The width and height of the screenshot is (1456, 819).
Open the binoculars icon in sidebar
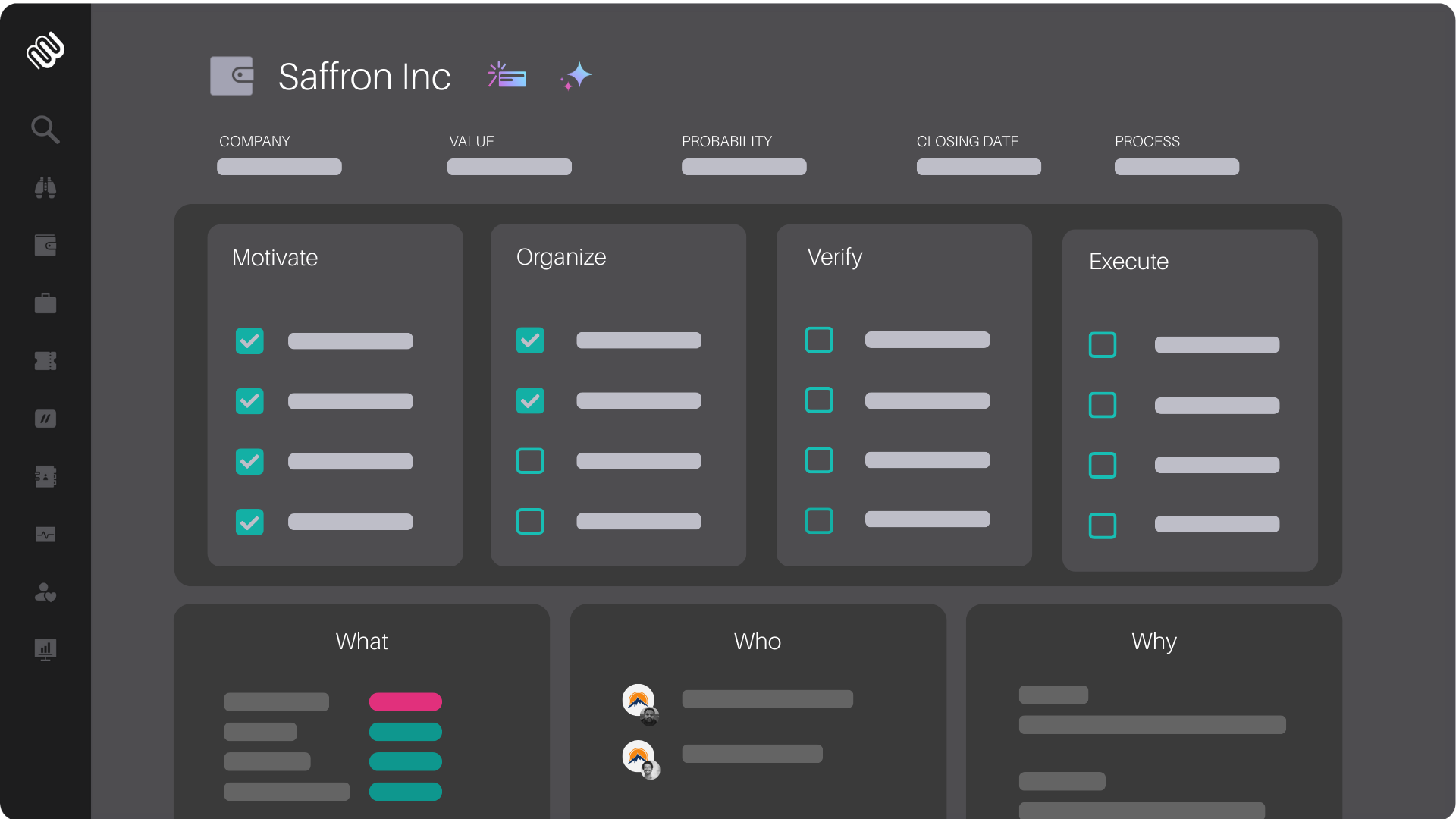click(45, 187)
